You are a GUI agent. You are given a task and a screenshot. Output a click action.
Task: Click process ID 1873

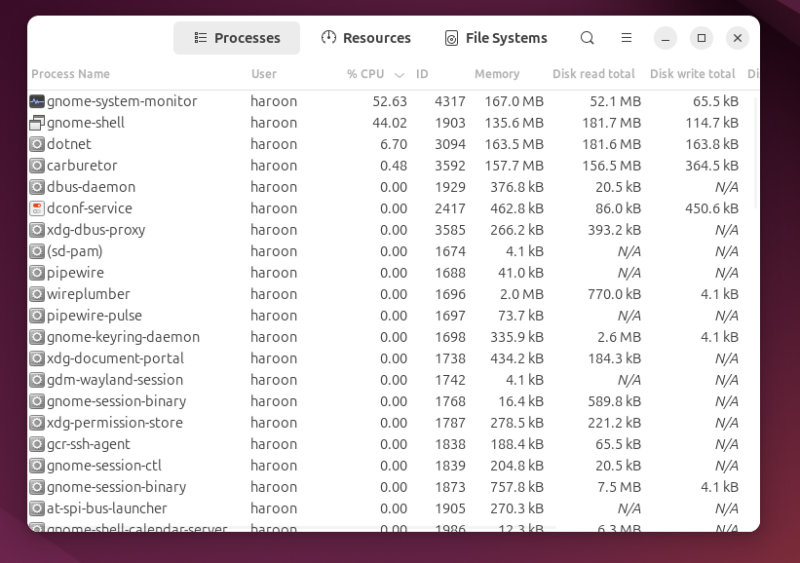(450, 487)
